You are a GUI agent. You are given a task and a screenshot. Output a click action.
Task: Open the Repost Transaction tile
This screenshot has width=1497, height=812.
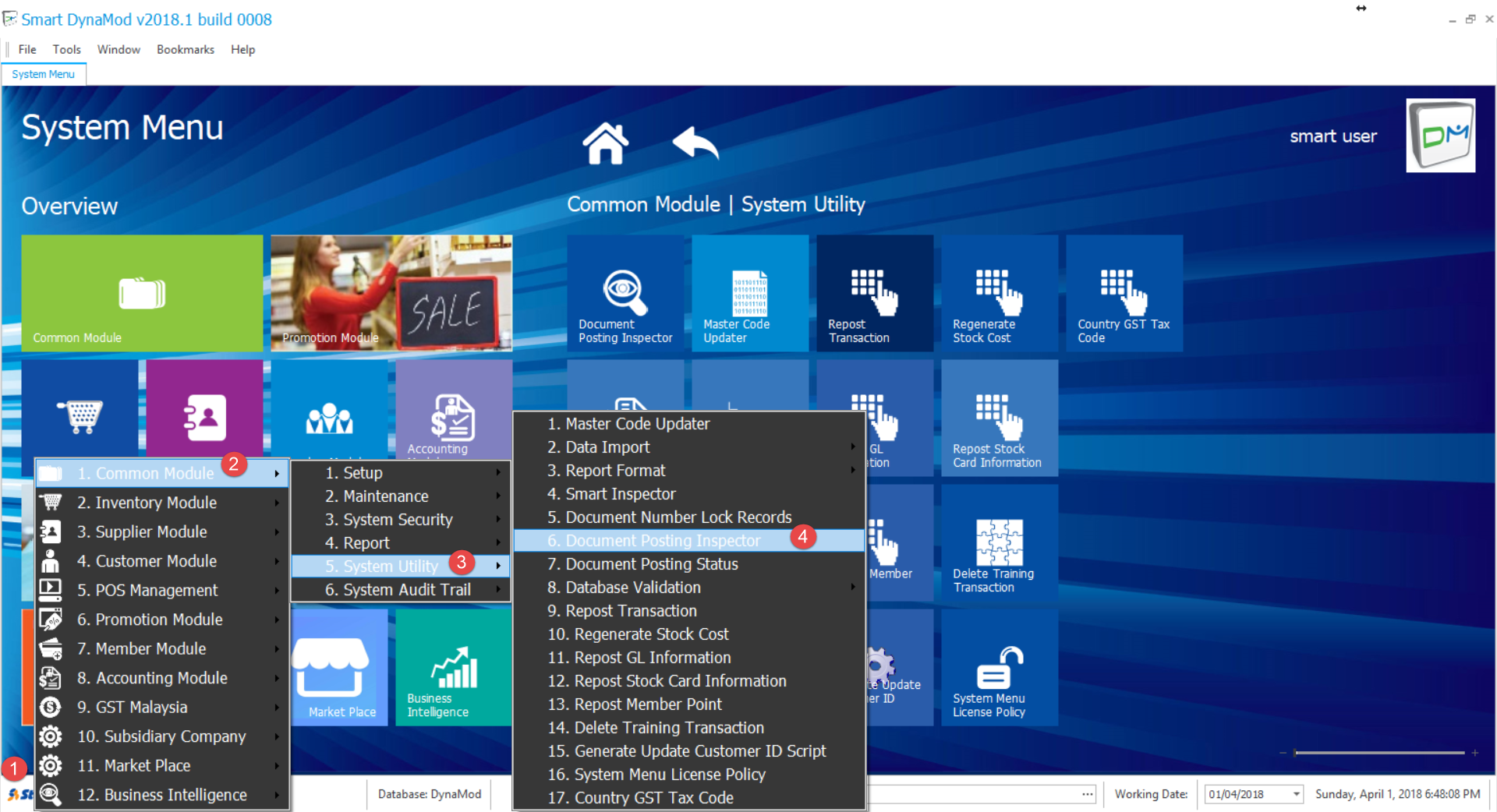(x=875, y=293)
